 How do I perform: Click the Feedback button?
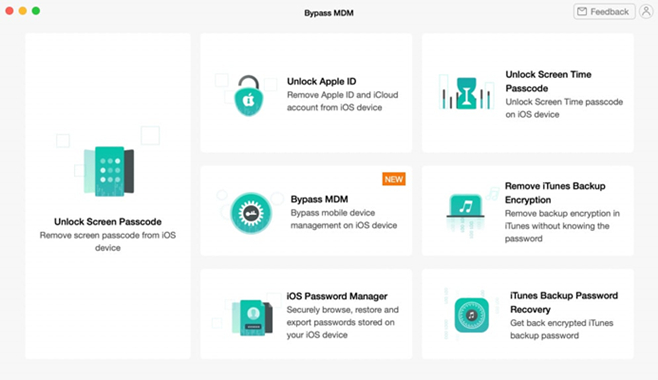[x=604, y=11]
